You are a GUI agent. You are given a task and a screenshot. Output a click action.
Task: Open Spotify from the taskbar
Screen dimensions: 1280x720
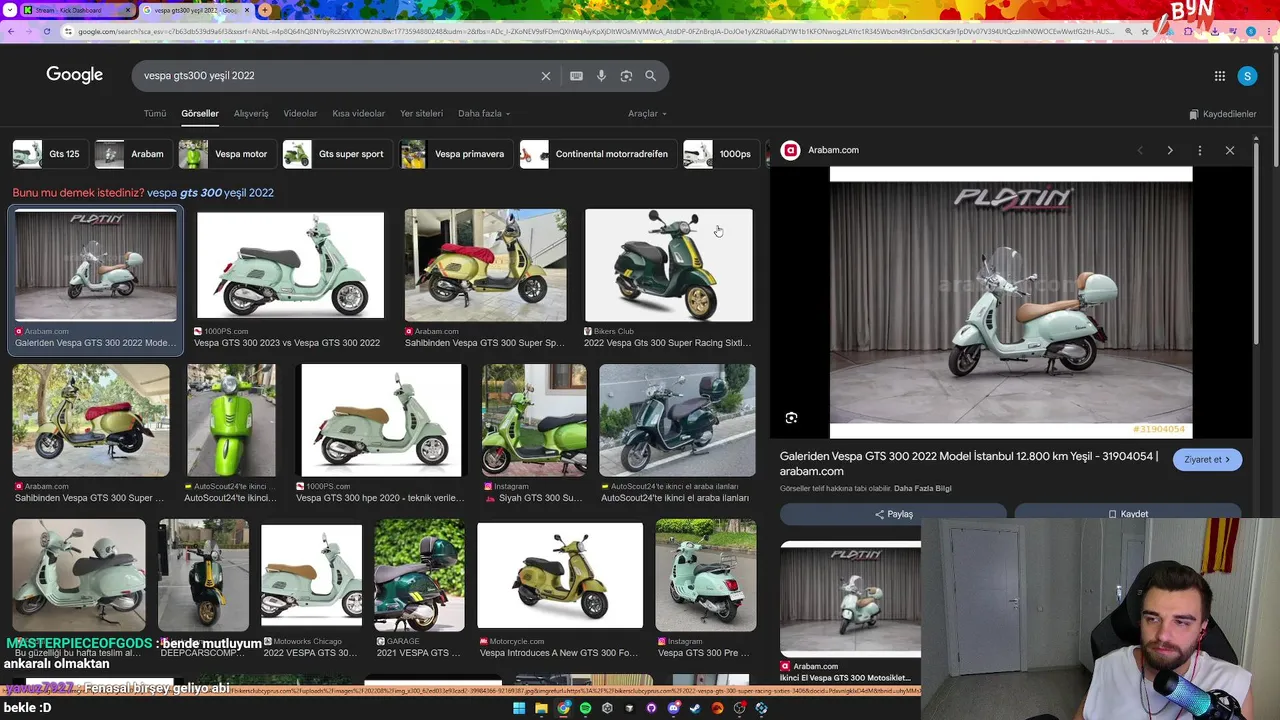click(x=585, y=708)
